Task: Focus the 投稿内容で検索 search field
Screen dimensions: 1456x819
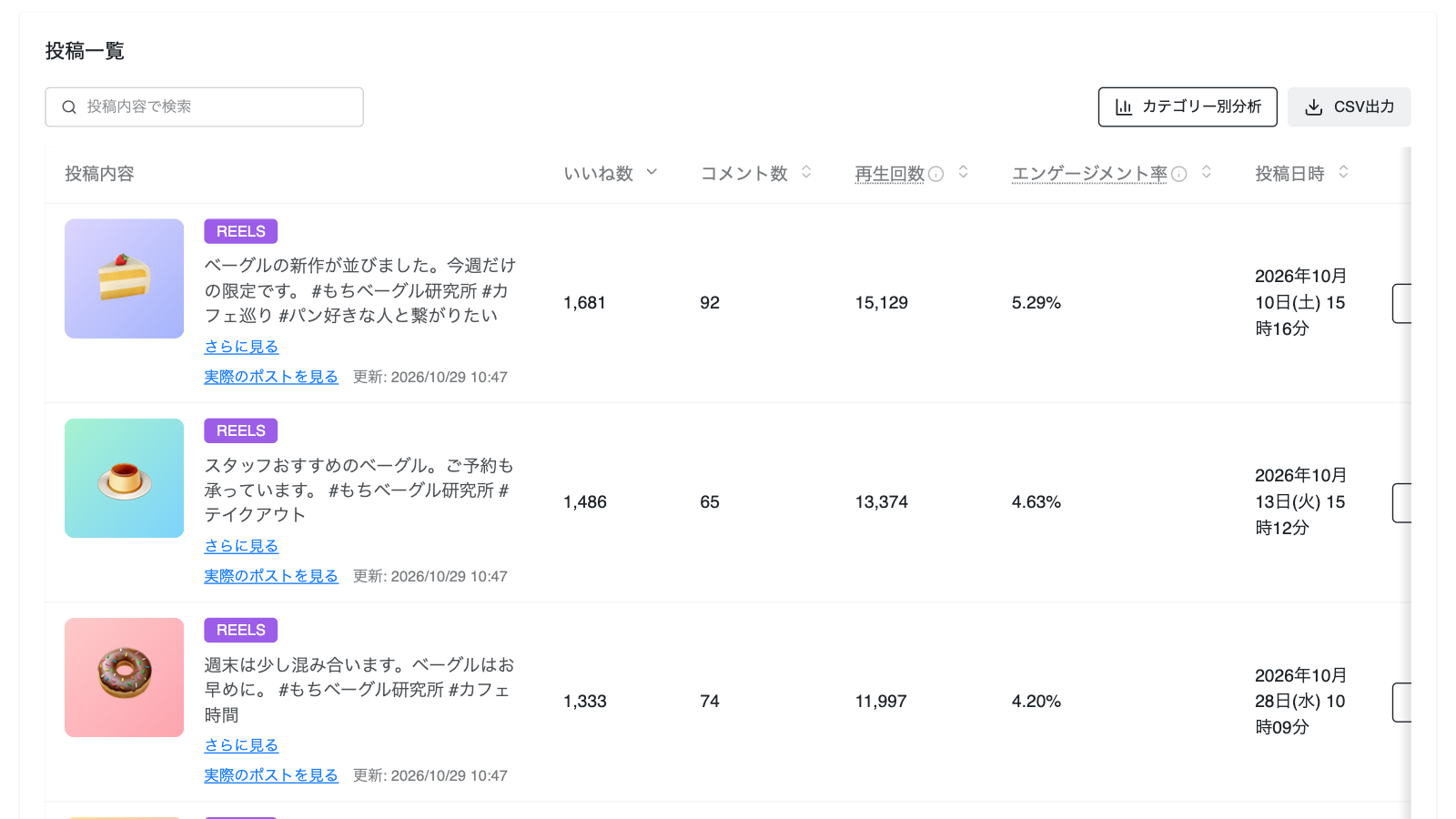Action: (205, 107)
